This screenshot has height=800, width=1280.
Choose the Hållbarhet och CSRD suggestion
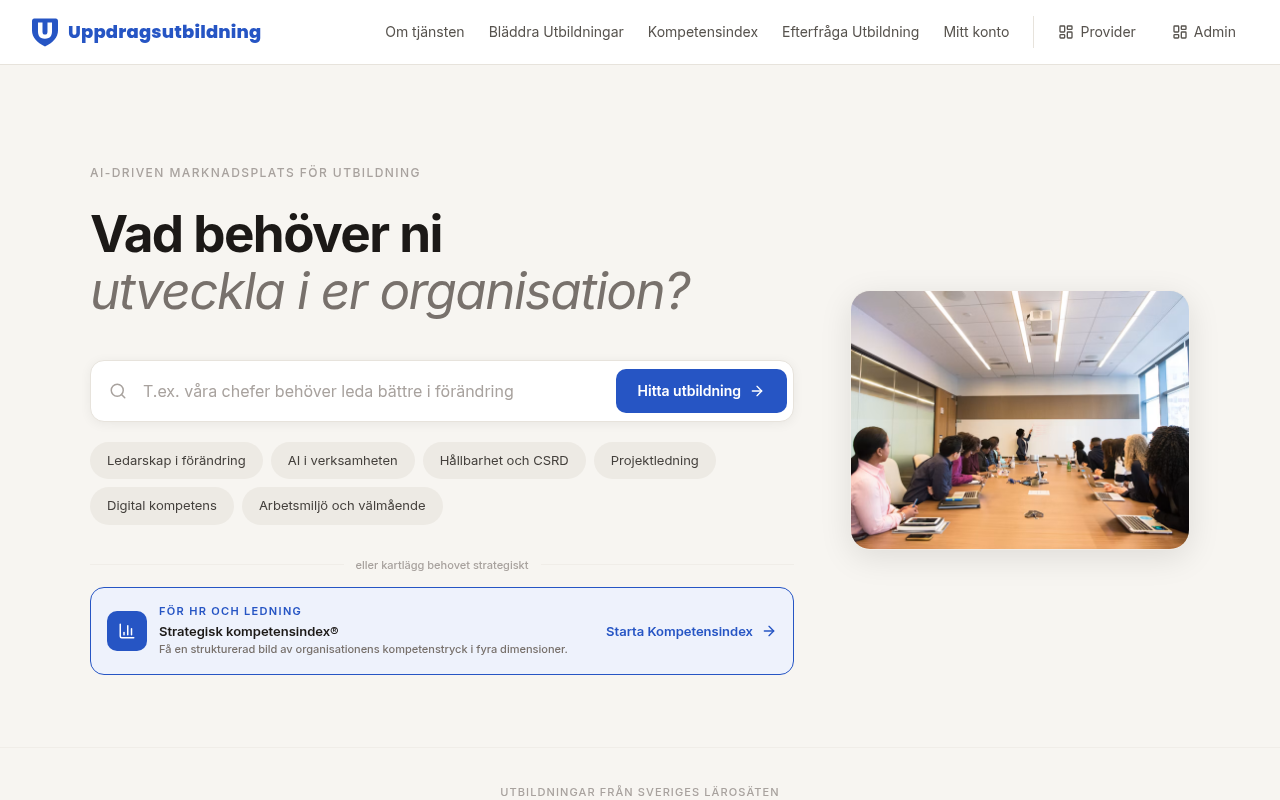tap(504, 461)
